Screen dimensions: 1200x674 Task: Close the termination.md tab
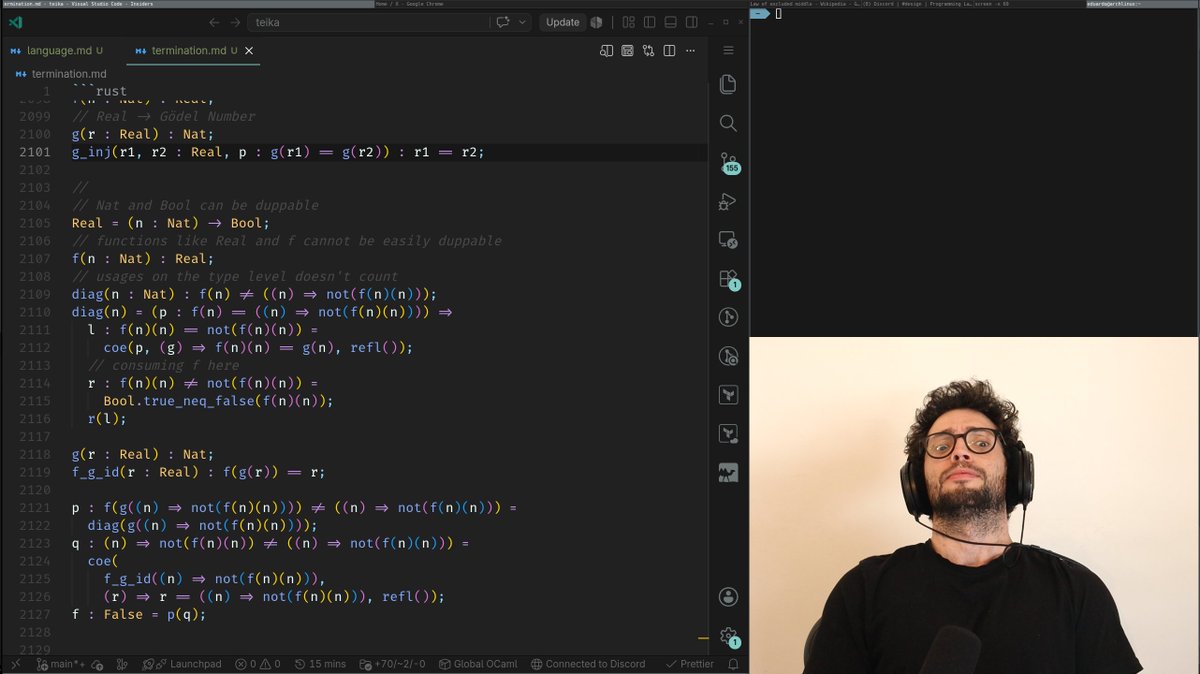[x=249, y=50]
